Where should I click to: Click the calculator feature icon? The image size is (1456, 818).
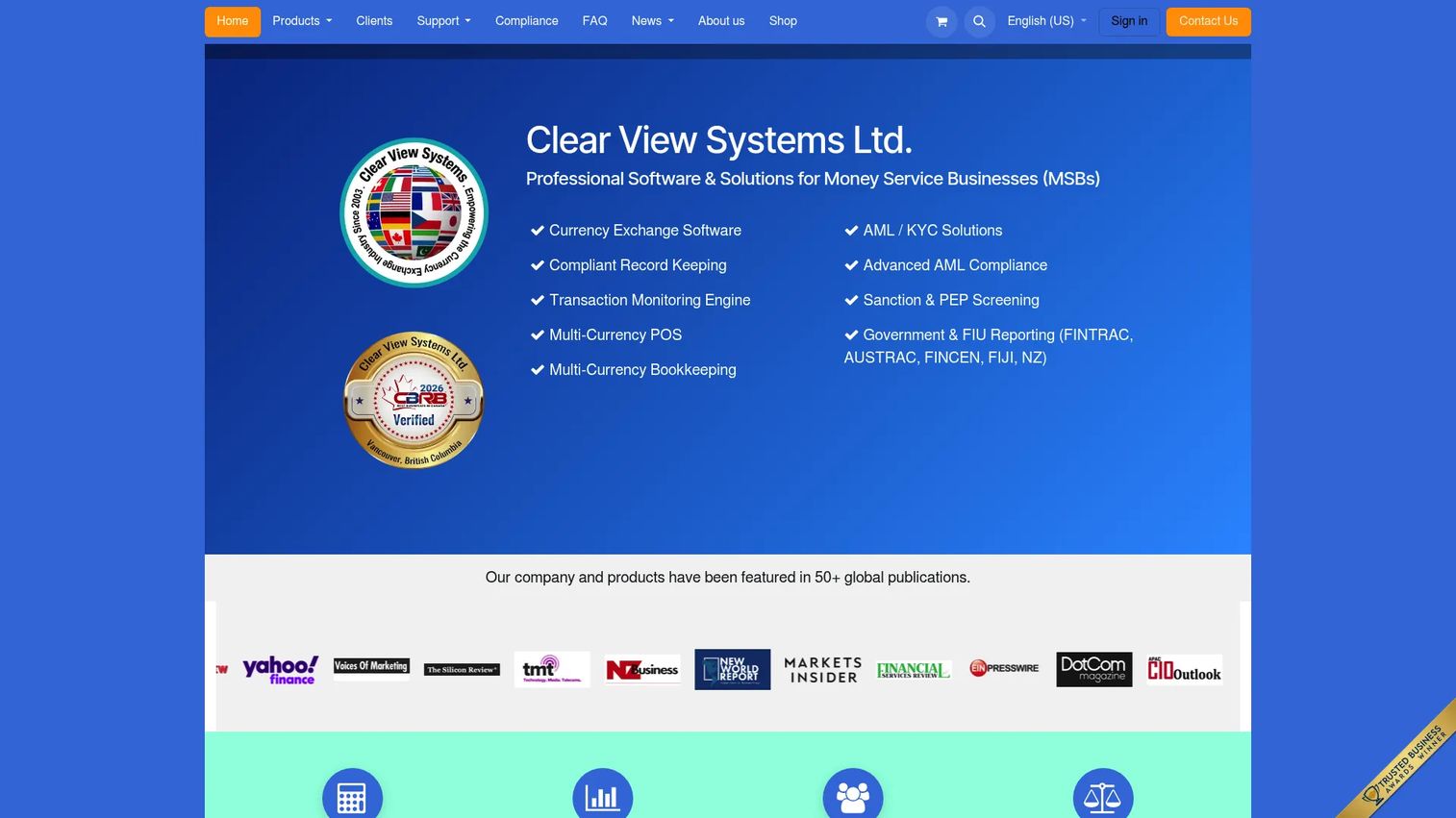(x=352, y=797)
